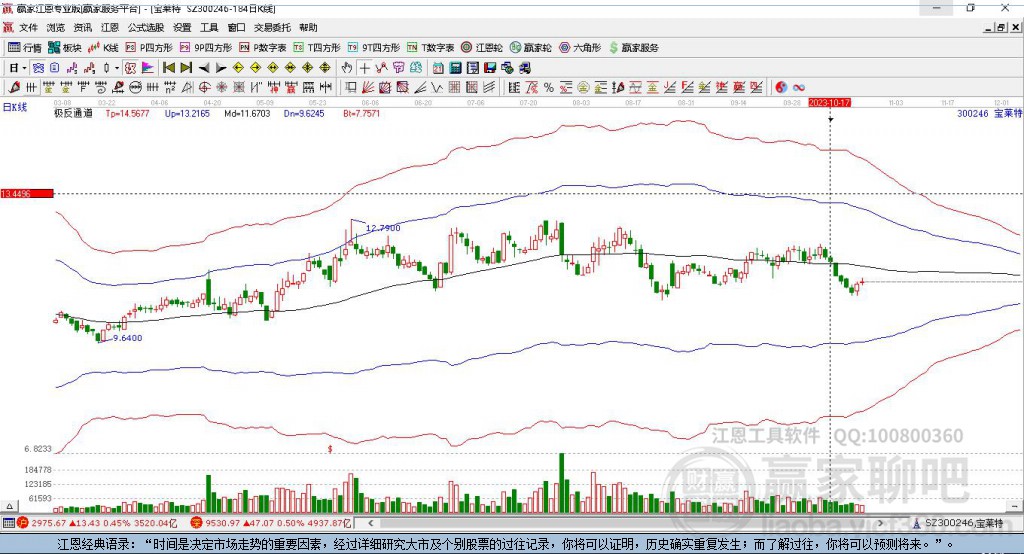Click the 9.6400 low price label
This screenshot has height=554, width=1024.
click(127, 338)
